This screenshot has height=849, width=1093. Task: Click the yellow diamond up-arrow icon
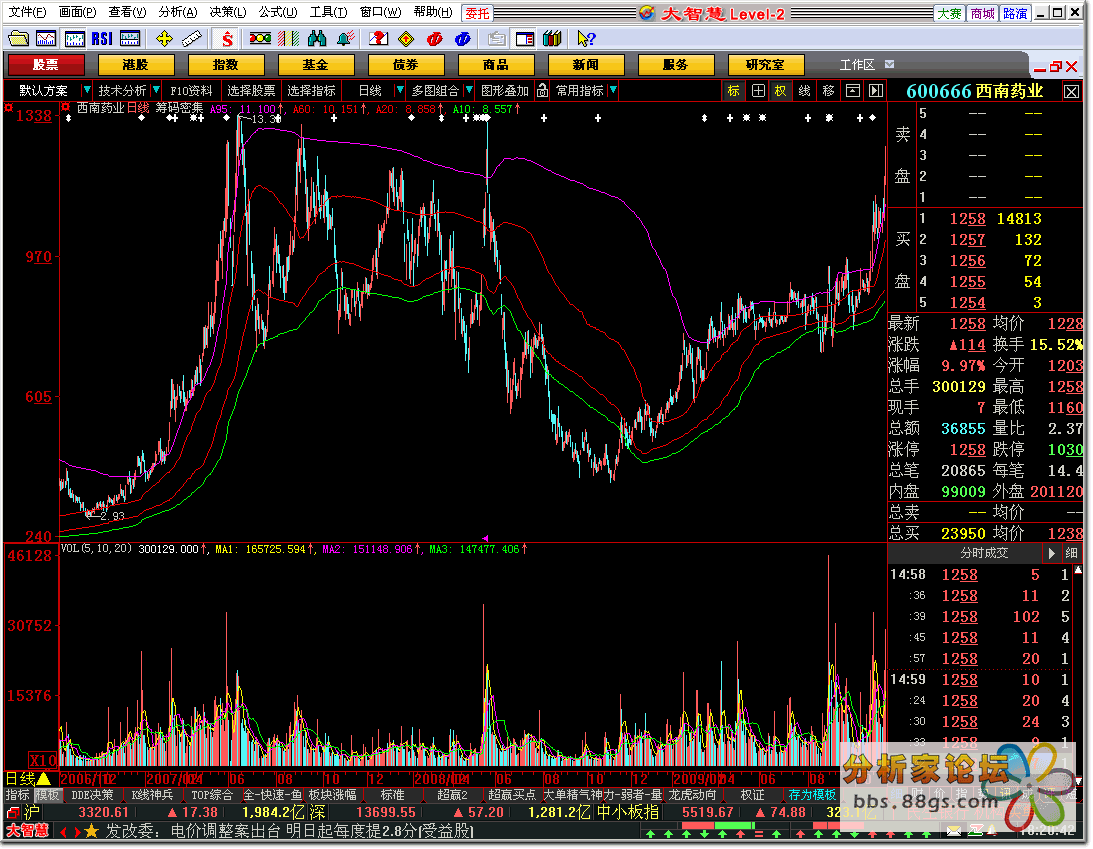[406, 39]
